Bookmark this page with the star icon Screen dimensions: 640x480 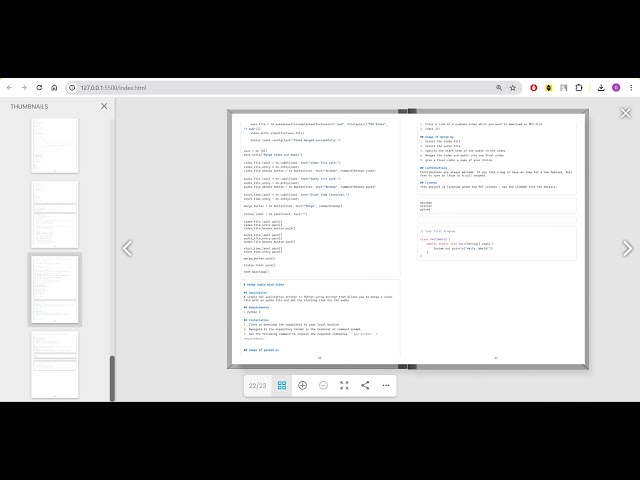coord(513,88)
